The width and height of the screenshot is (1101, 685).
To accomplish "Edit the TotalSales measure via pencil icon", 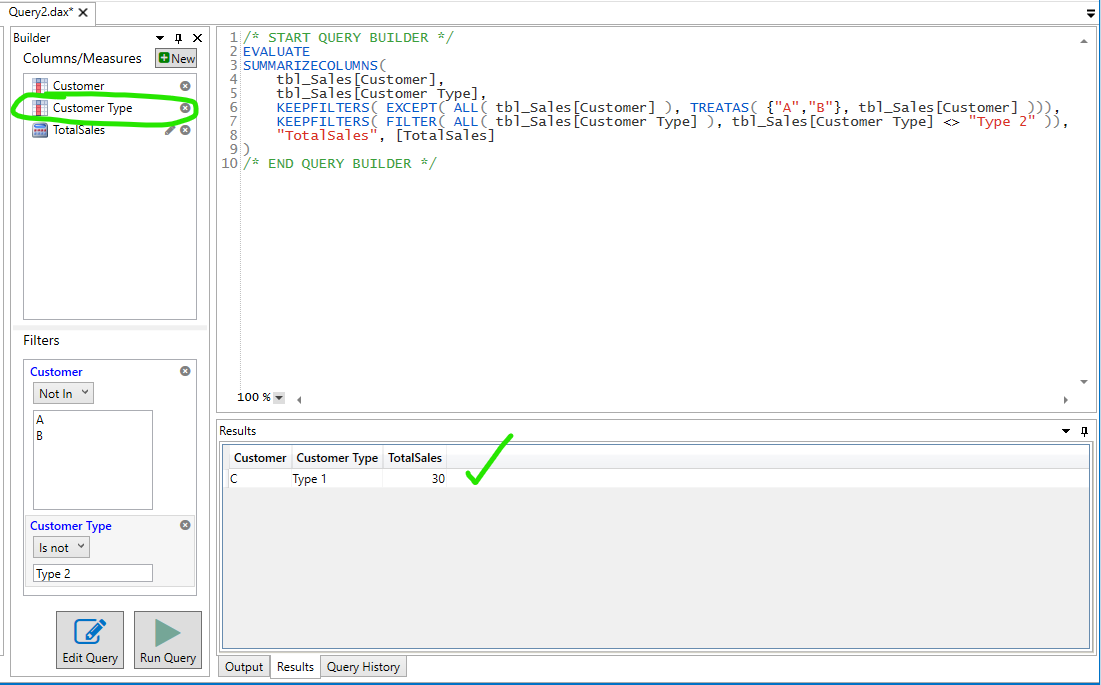I will (x=170, y=129).
